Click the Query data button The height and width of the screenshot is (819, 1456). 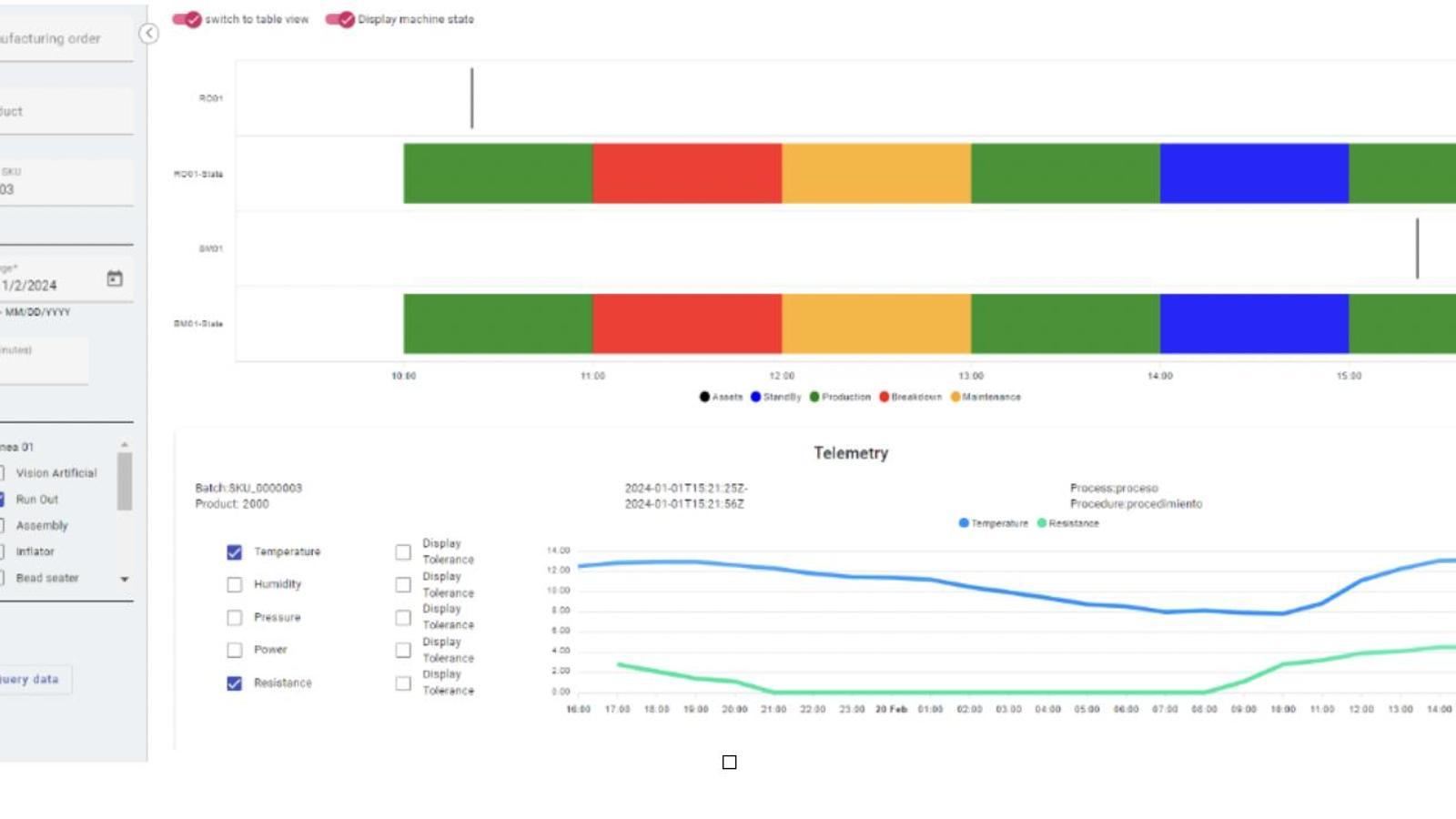(31, 680)
